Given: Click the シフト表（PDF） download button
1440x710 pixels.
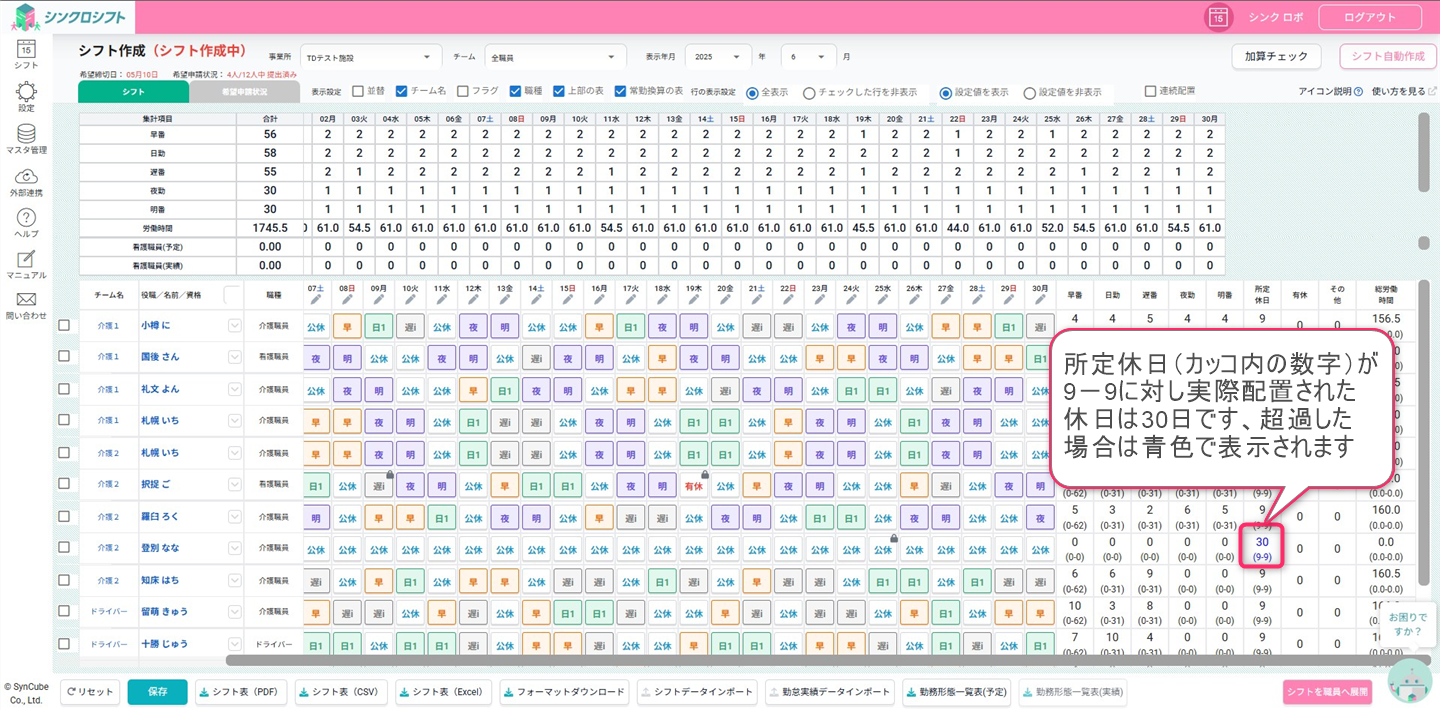Looking at the screenshot, I should pyautogui.click(x=241, y=692).
